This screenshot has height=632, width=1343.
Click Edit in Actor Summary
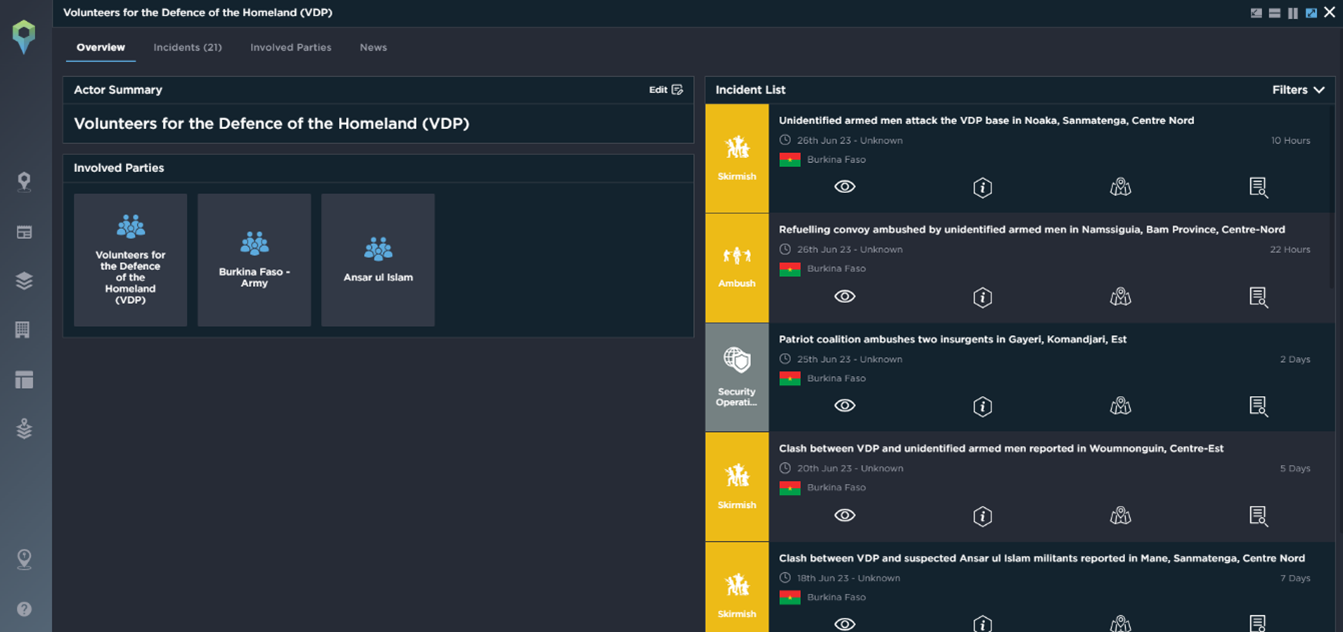coord(666,90)
